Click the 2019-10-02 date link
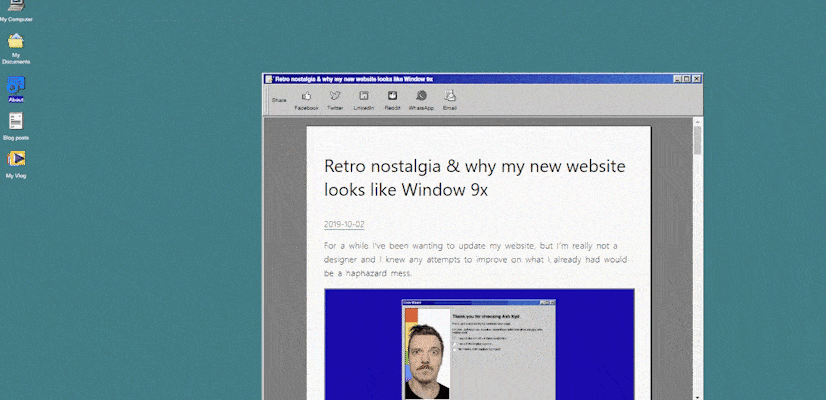826x400 pixels. [344, 224]
